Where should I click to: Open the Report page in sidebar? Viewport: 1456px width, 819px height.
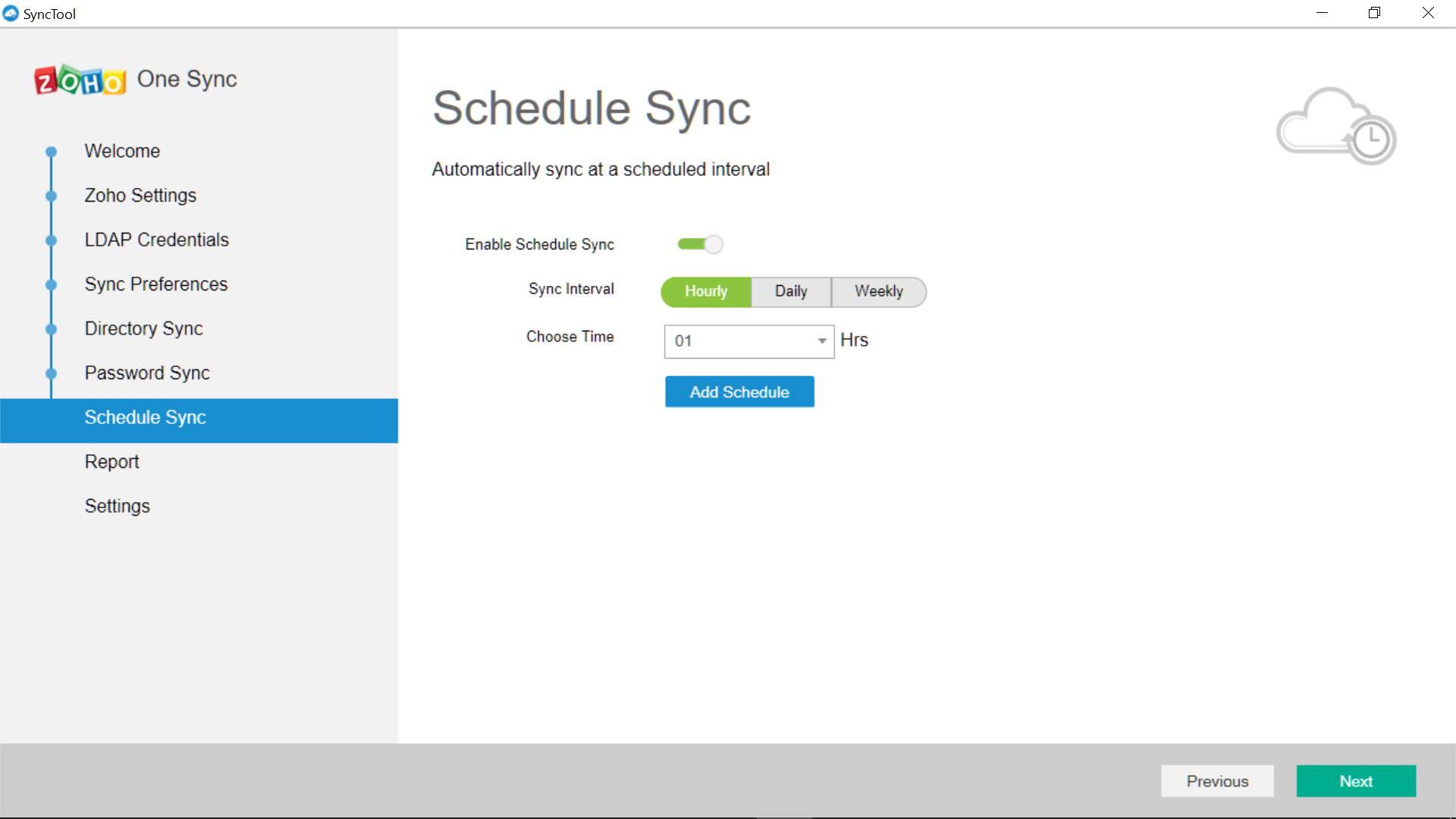coord(111,462)
